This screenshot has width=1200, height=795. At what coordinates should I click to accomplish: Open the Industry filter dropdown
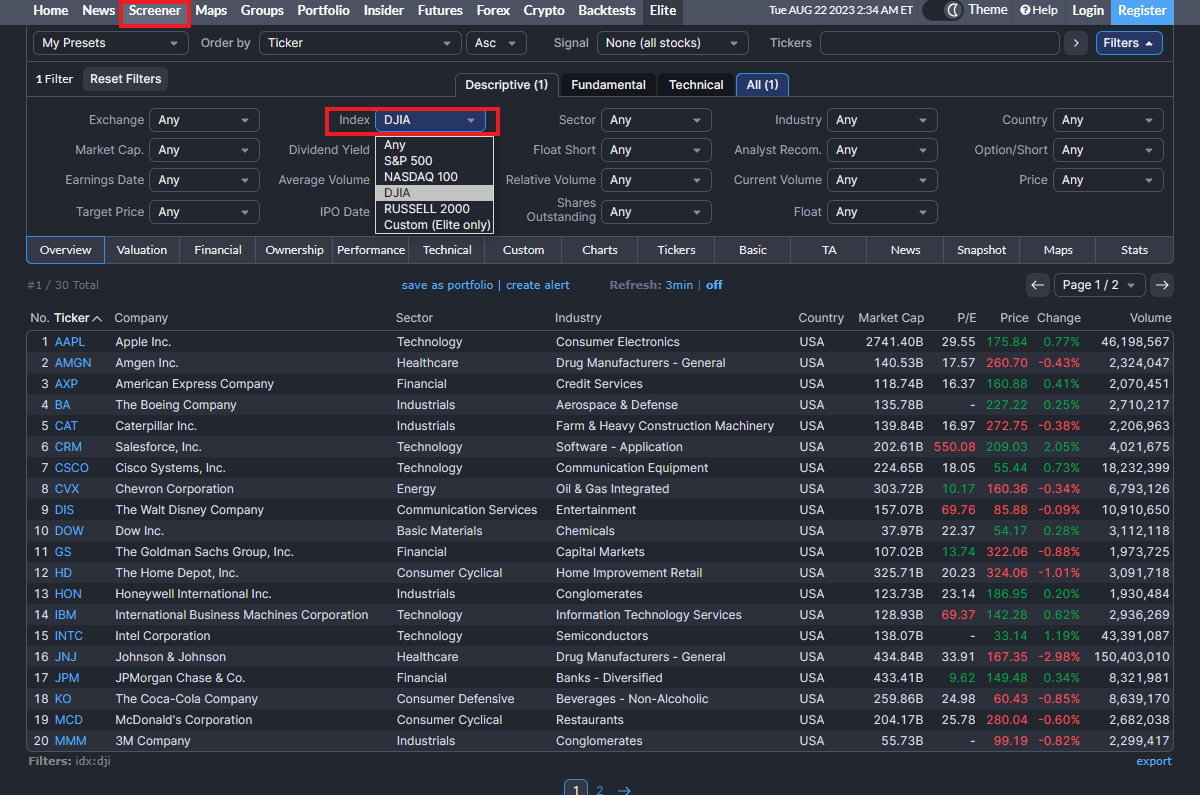(x=882, y=120)
